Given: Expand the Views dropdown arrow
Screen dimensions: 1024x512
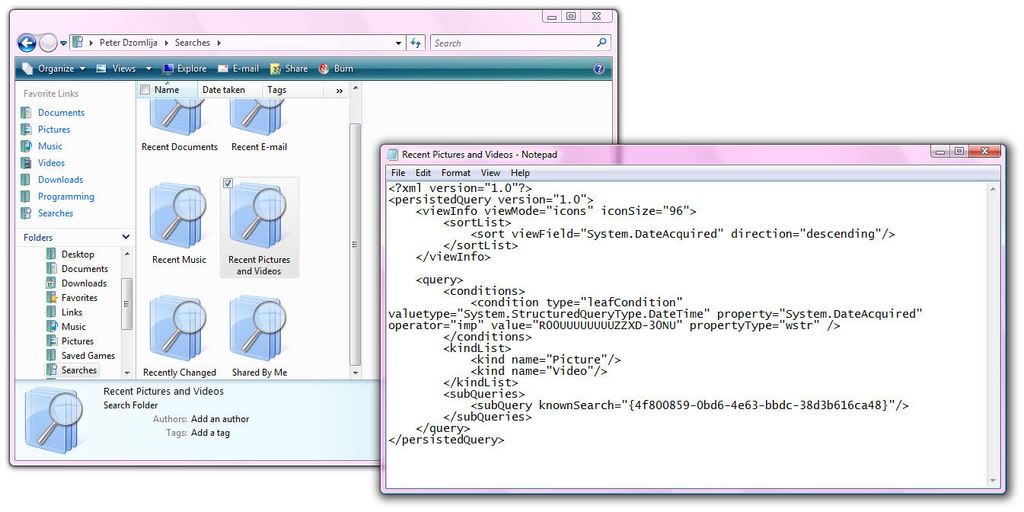Looking at the screenshot, I should (148, 69).
